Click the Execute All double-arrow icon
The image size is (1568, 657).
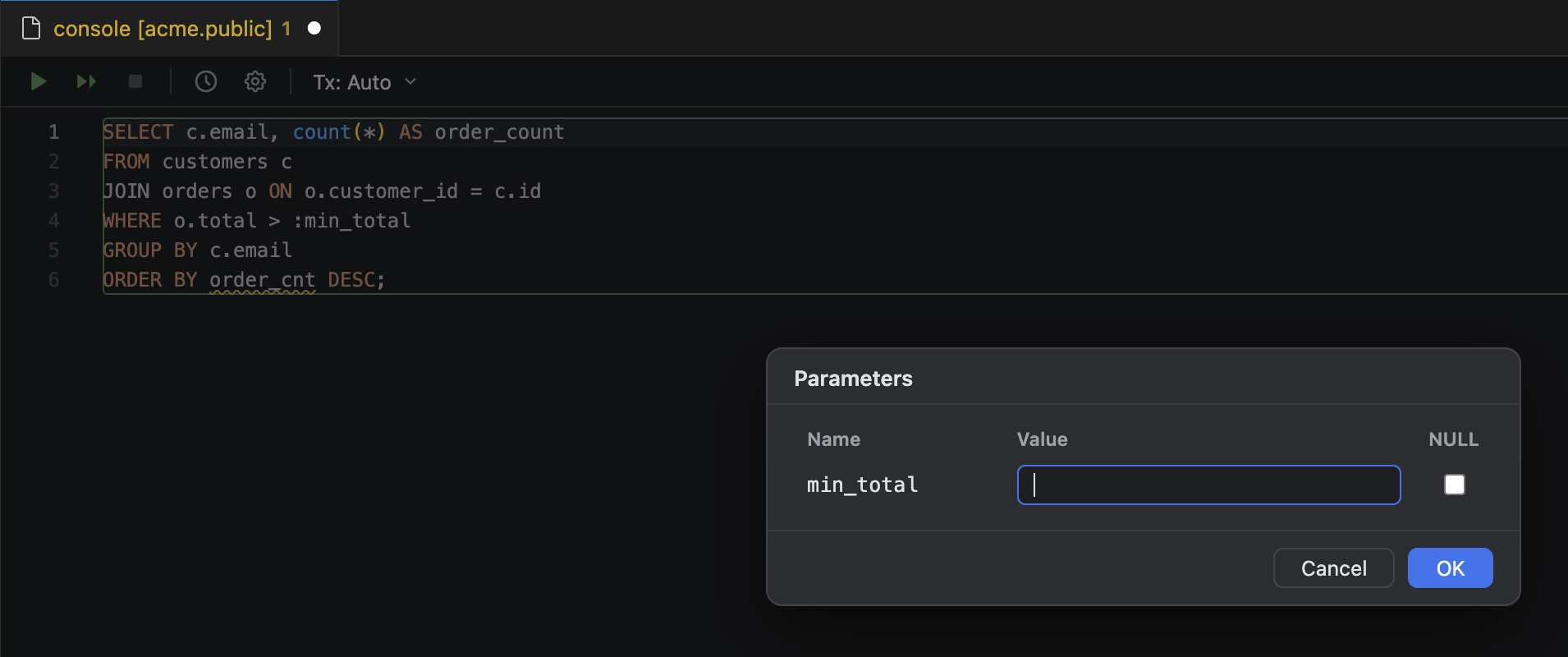click(x=86, y=81)
